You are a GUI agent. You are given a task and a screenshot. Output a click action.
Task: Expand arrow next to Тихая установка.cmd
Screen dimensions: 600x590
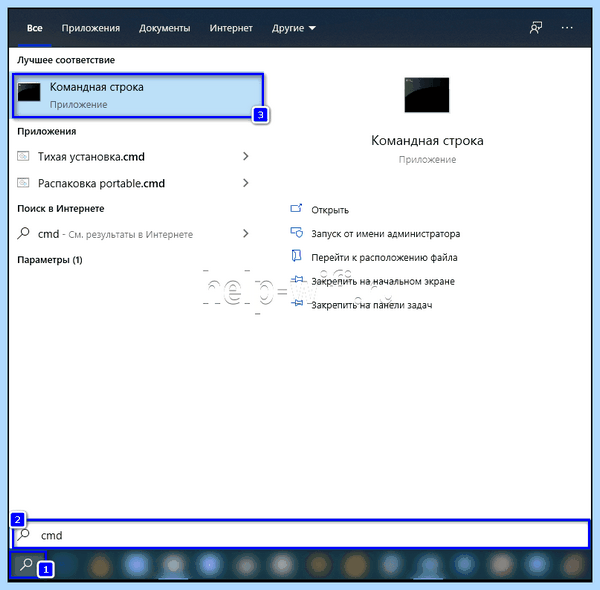pyautogui.click(x=246, y=156)
